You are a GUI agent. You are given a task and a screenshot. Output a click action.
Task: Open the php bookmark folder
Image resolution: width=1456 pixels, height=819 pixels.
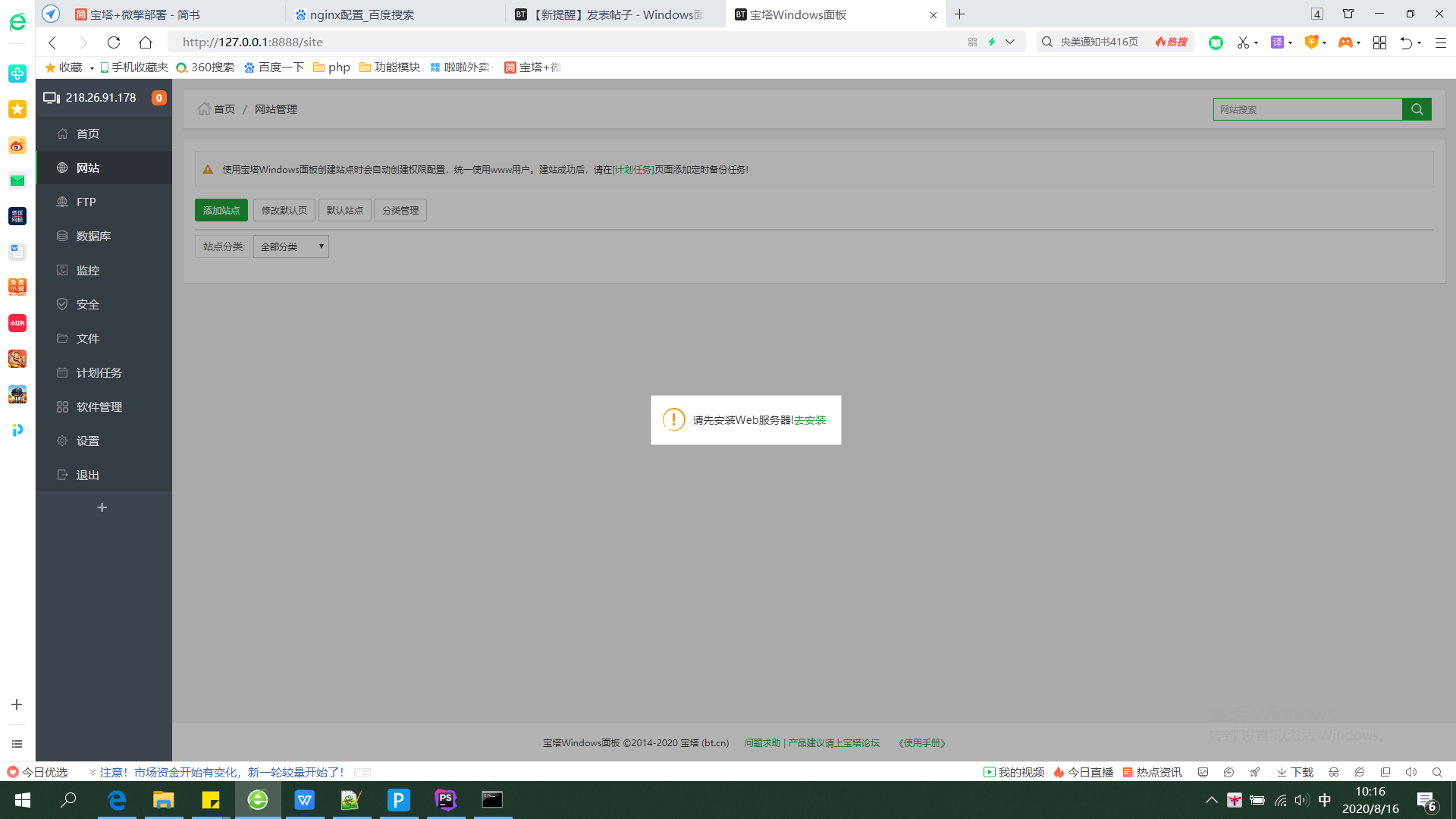(x=331, y=67)
